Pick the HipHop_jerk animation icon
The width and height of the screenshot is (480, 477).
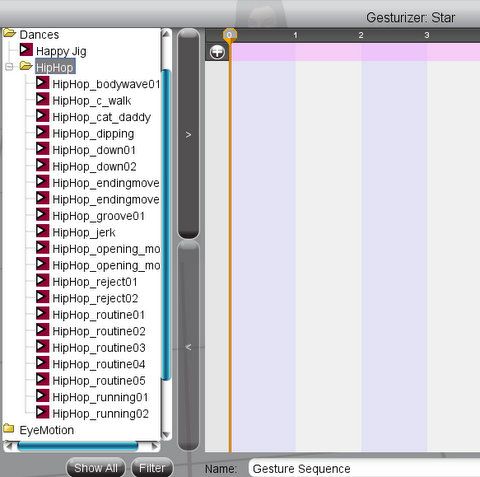42,231
